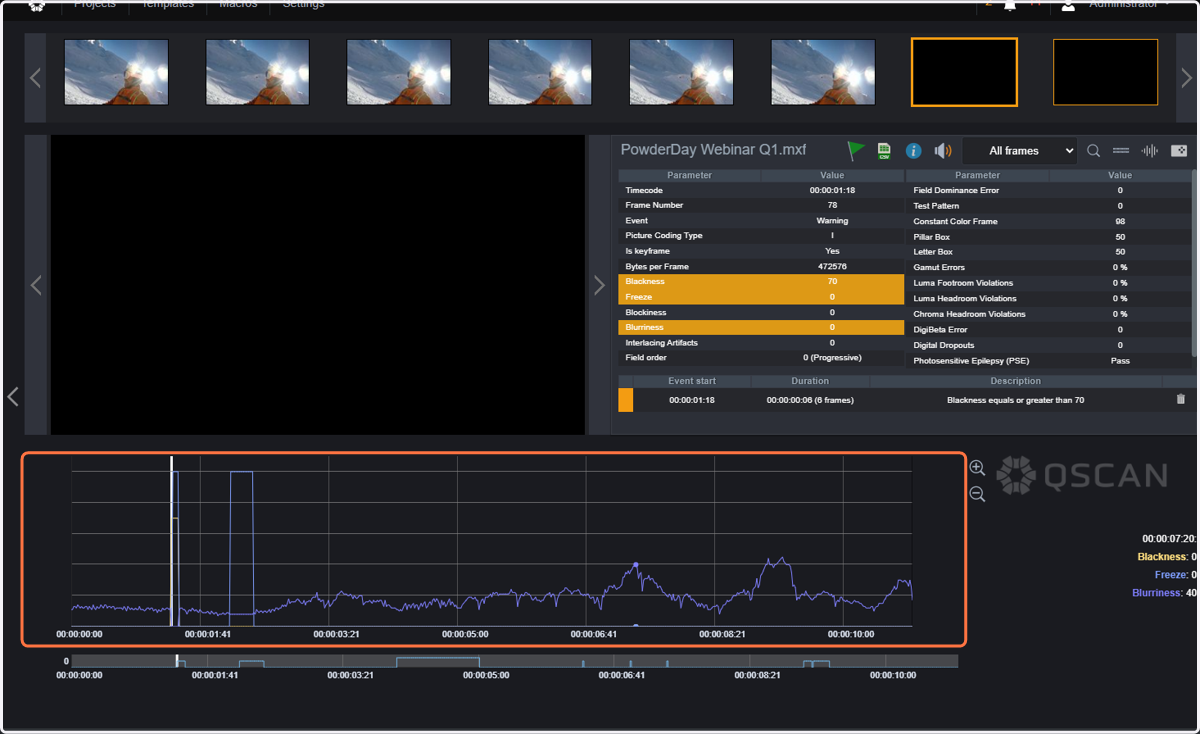Image resolution: width=1200 pixels, height=734 pixels.
Task: Click the Letter Box row
Action: (x=1049, y=252)
